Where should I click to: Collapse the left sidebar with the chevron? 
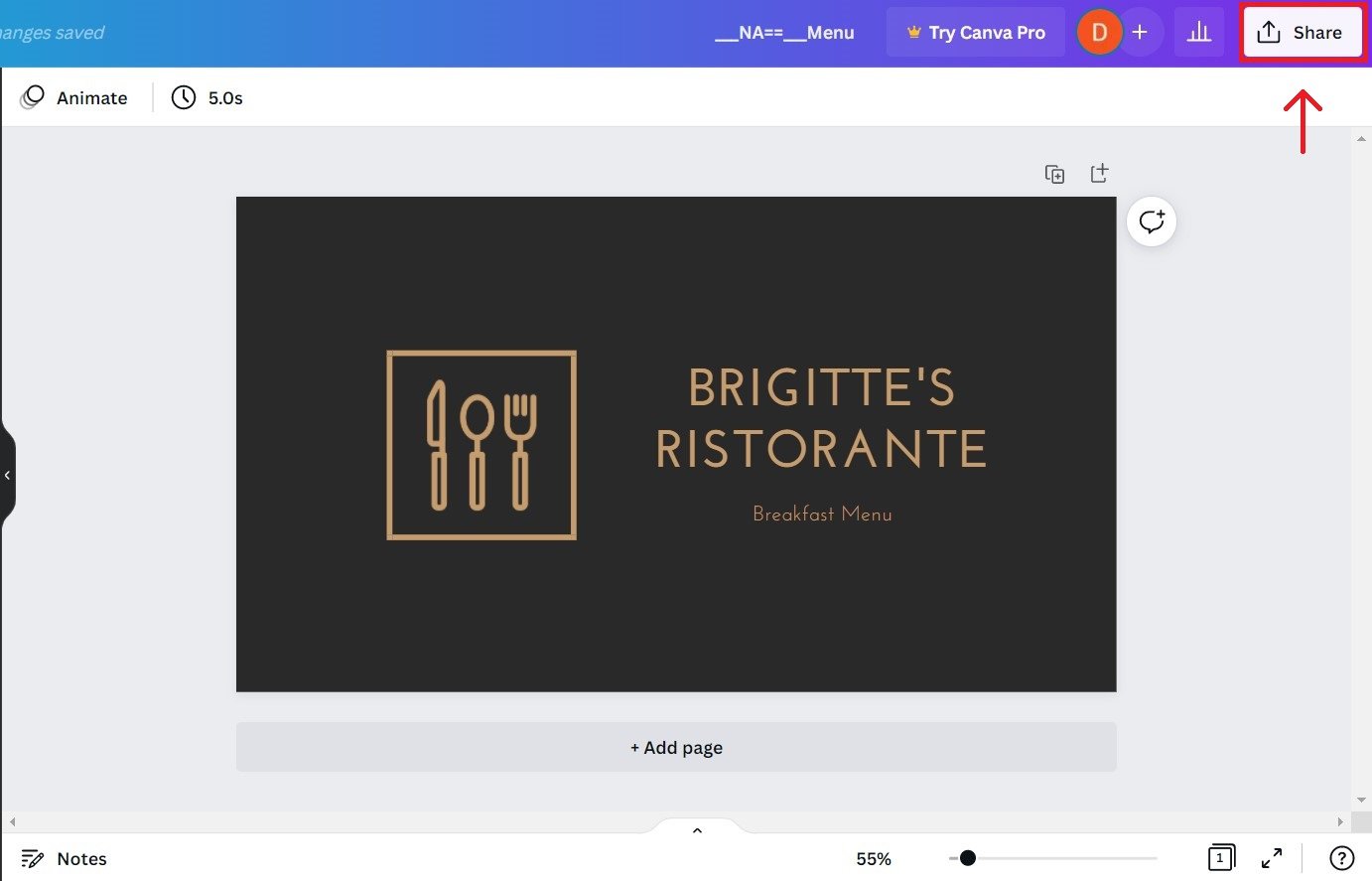8,476
